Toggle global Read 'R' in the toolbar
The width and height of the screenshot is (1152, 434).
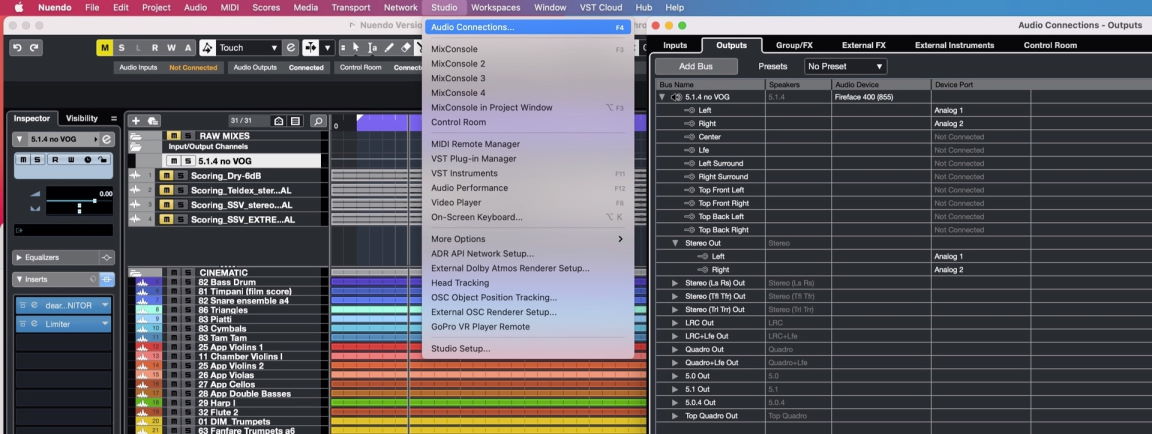tap(155, 48)
